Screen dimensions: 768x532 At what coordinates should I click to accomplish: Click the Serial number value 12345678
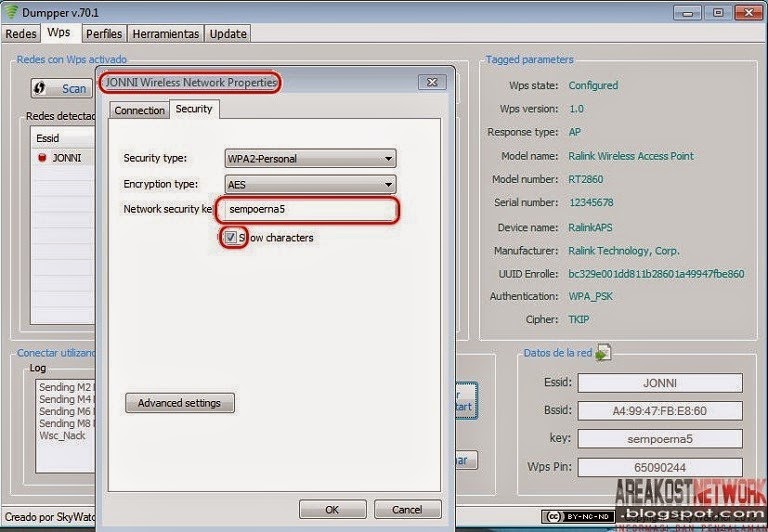click(591, 202)
